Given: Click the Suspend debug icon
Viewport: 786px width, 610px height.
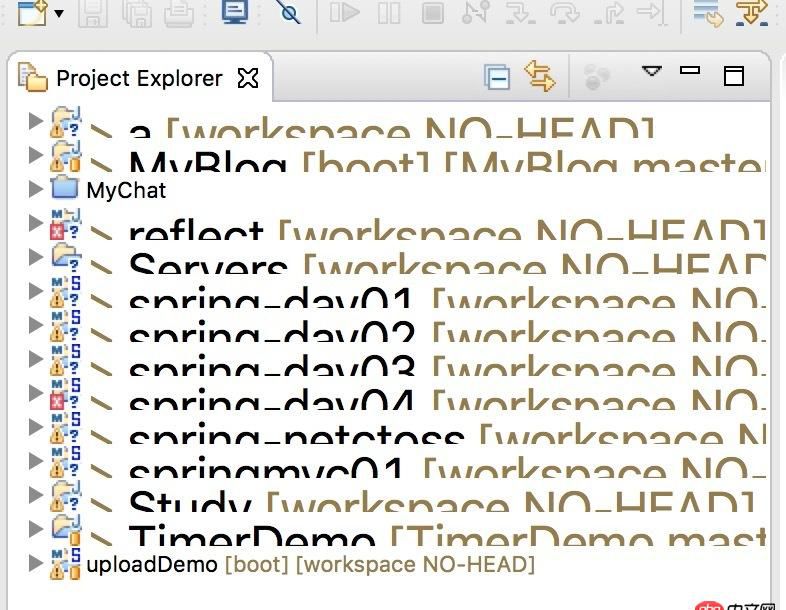Looking at the screenshot, I should 389,13.
